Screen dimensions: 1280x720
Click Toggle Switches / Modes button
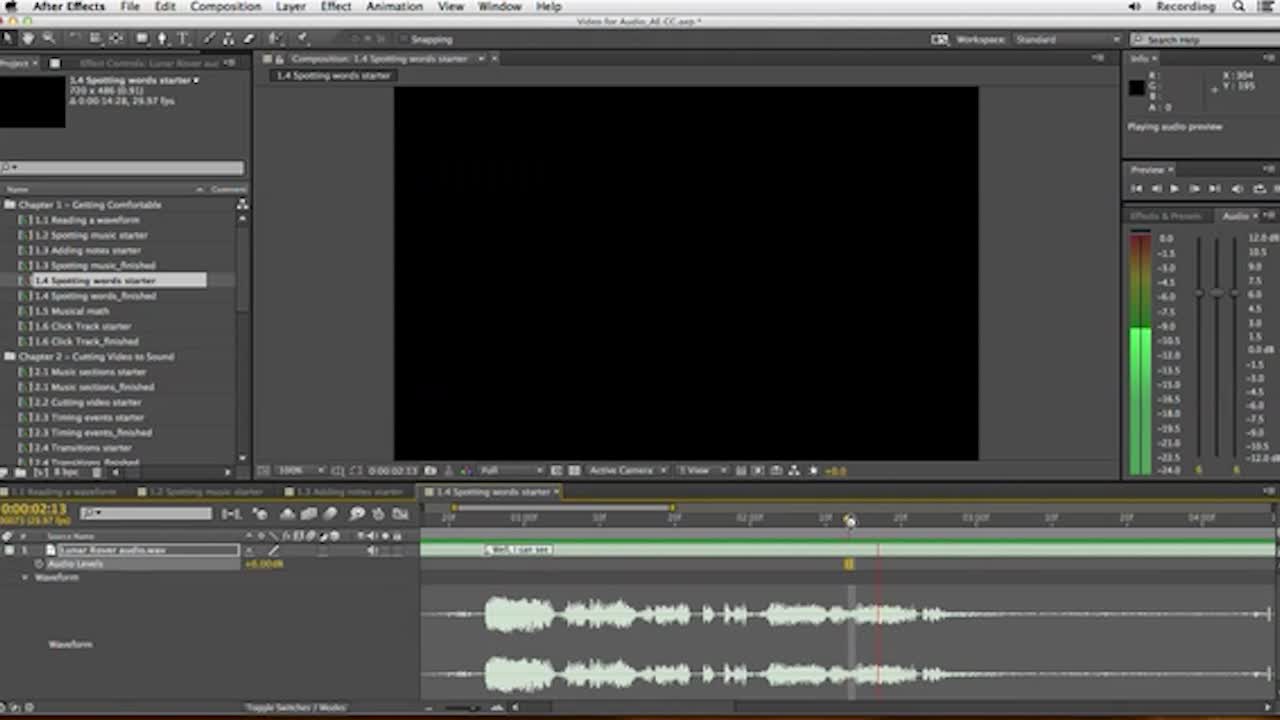pos(295,708)
